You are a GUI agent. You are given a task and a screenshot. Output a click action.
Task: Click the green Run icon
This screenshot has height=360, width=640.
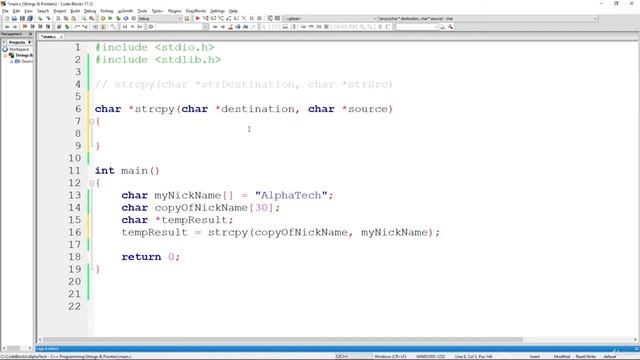pyautogui.click(x=110, y=18)
